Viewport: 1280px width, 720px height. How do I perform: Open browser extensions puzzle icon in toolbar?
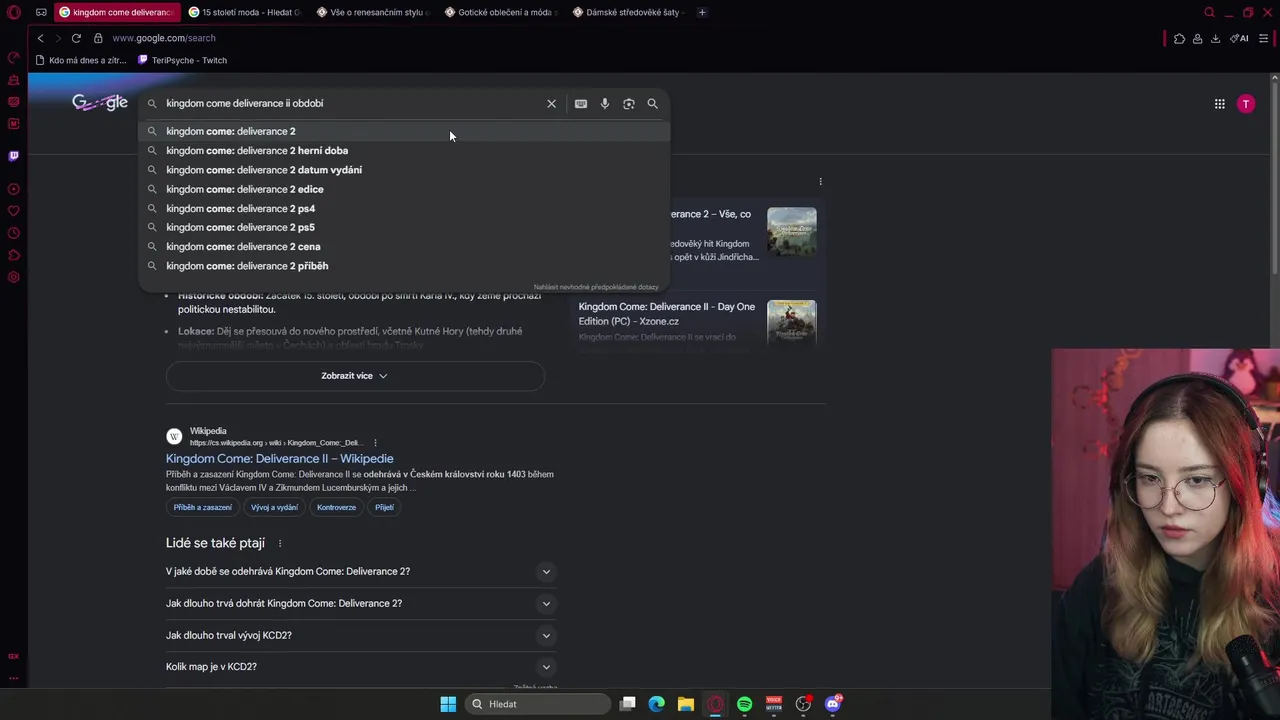1180,38
